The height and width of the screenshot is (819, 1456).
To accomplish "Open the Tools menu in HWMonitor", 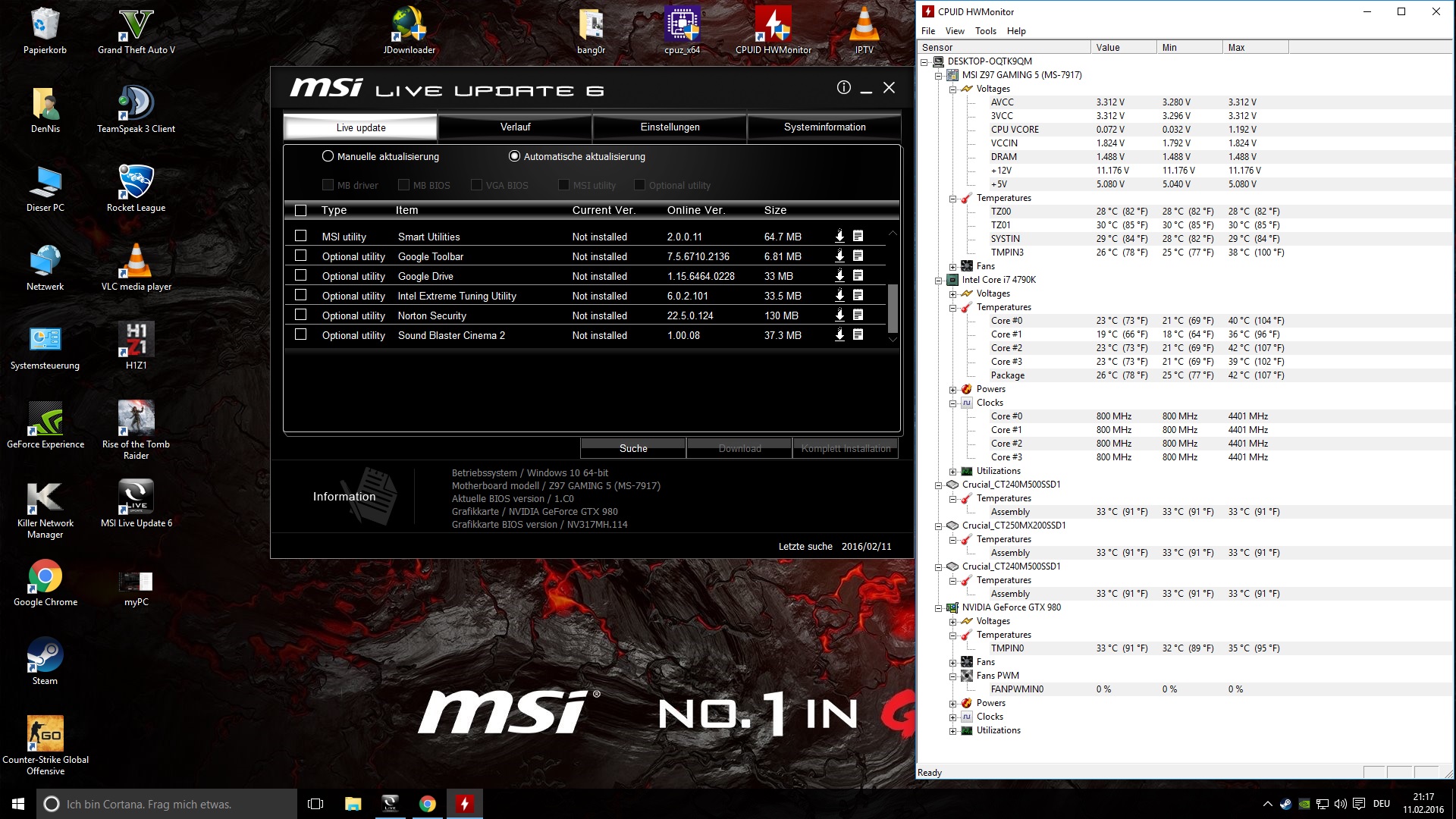I will (985, 31).
